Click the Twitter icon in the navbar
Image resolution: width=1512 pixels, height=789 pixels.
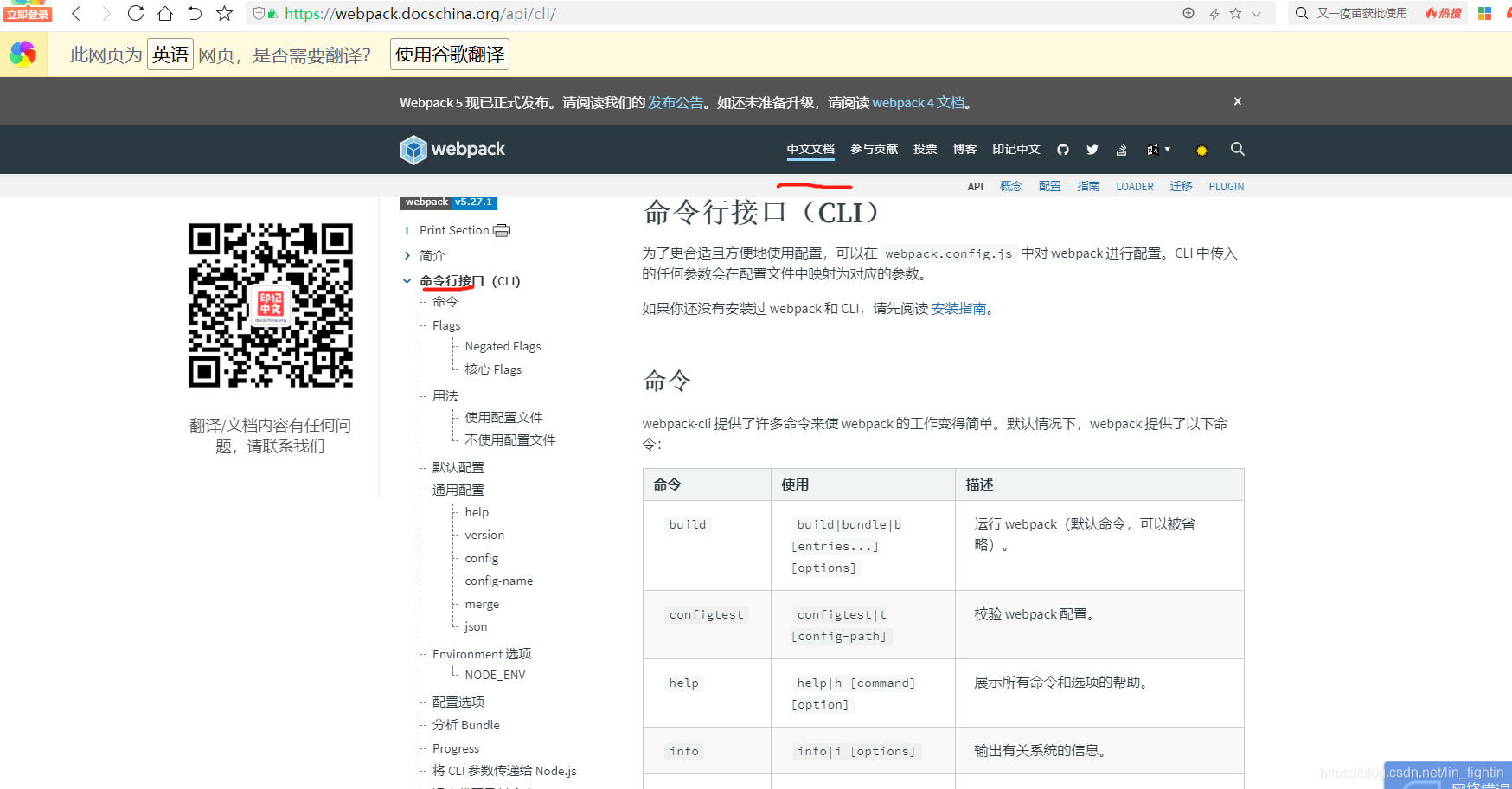(1092, 149)
